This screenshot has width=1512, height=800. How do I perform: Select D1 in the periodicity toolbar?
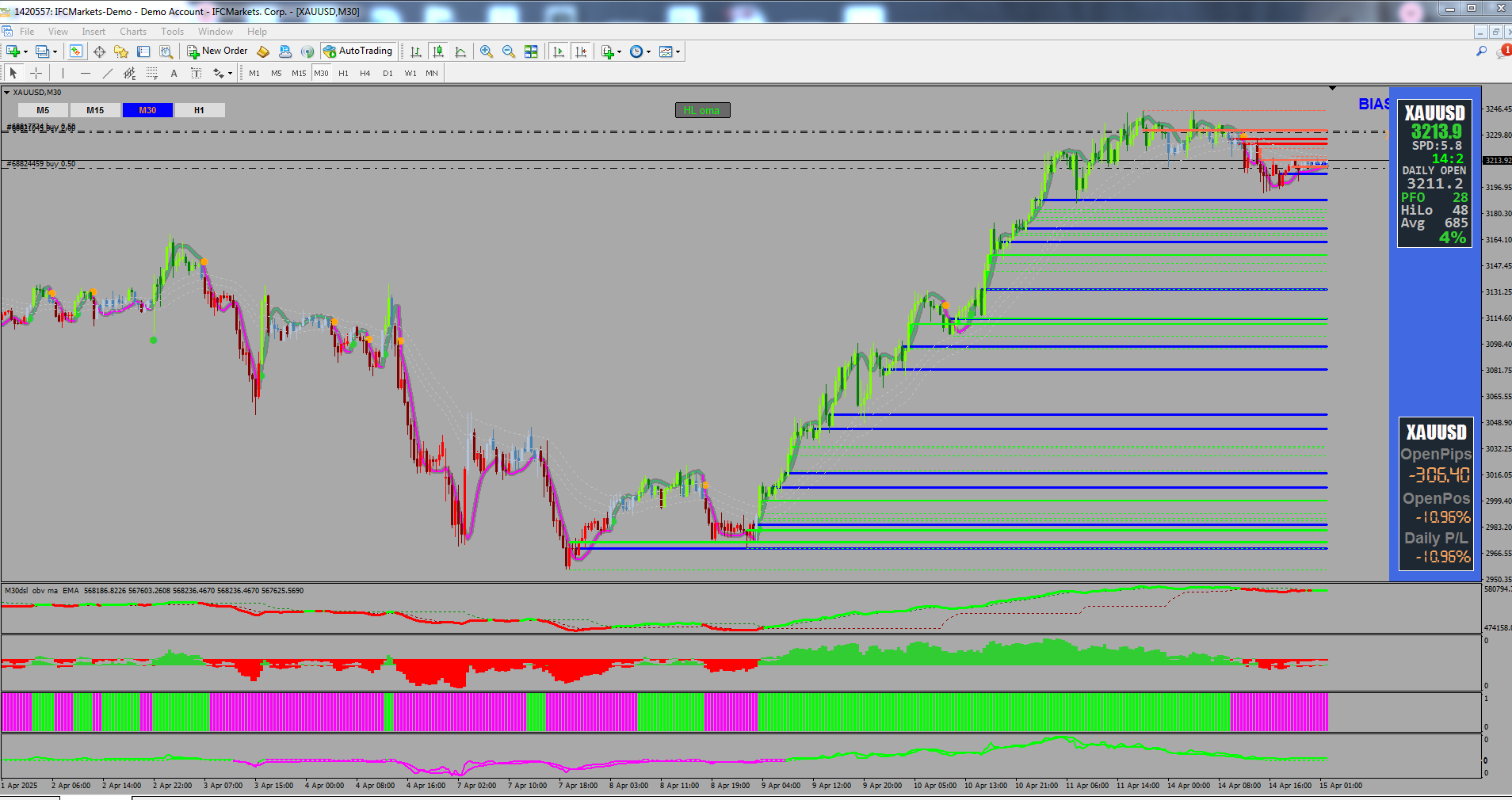click(x=388, y=73)
